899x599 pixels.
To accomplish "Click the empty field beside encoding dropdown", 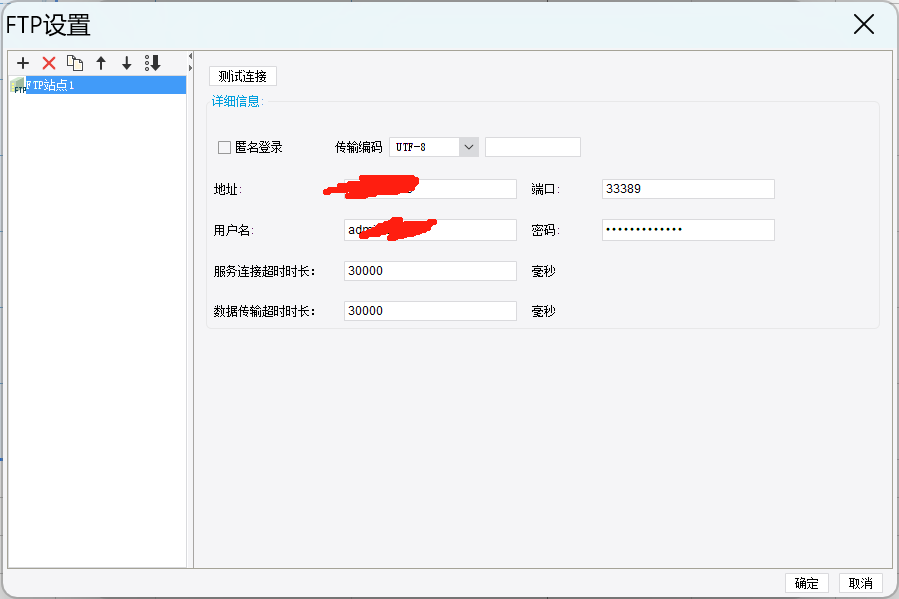I will click(x=533, y=147).
